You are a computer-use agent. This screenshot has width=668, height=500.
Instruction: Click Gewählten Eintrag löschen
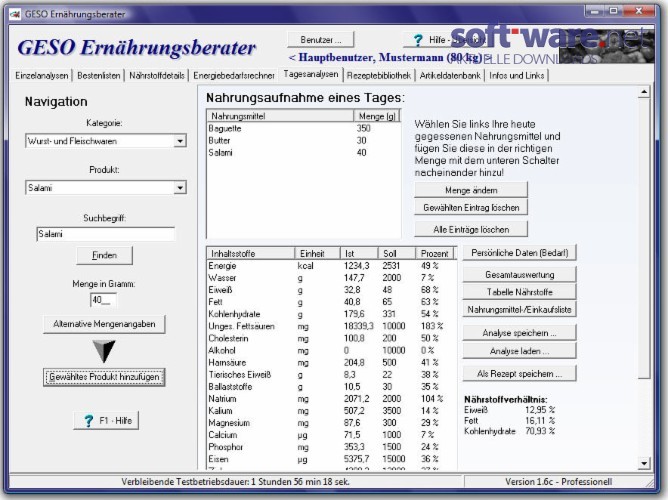[471, 208]
